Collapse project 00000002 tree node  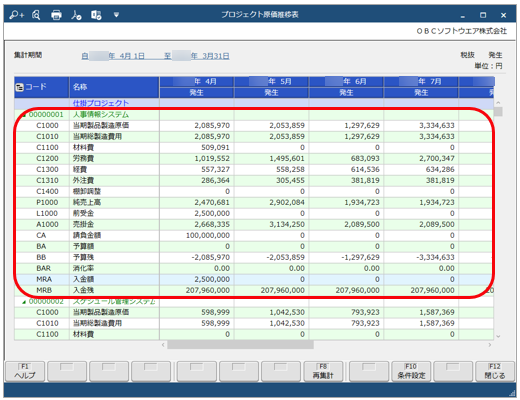point(24,302)
